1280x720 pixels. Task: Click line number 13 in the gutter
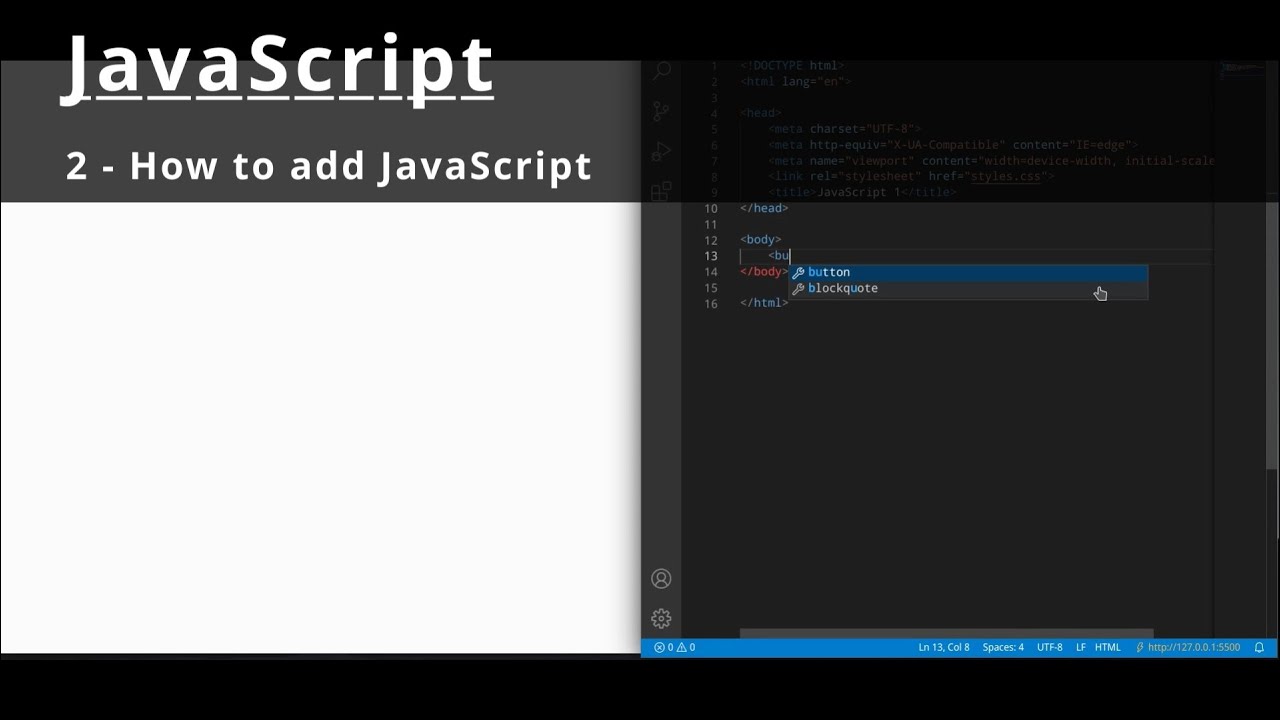pyautogui.click(x=711, y=256)
